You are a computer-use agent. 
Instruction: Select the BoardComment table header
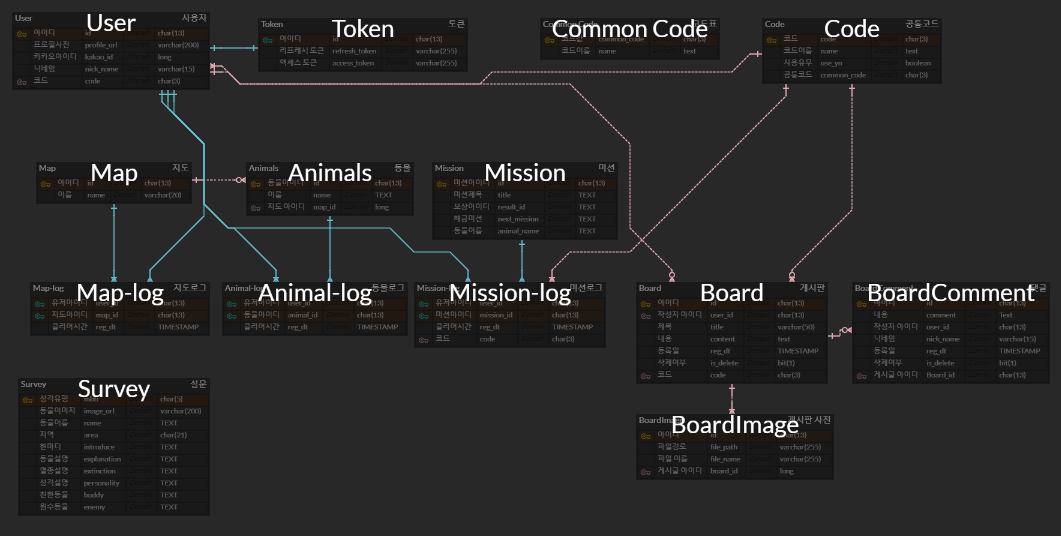(951, 288)
